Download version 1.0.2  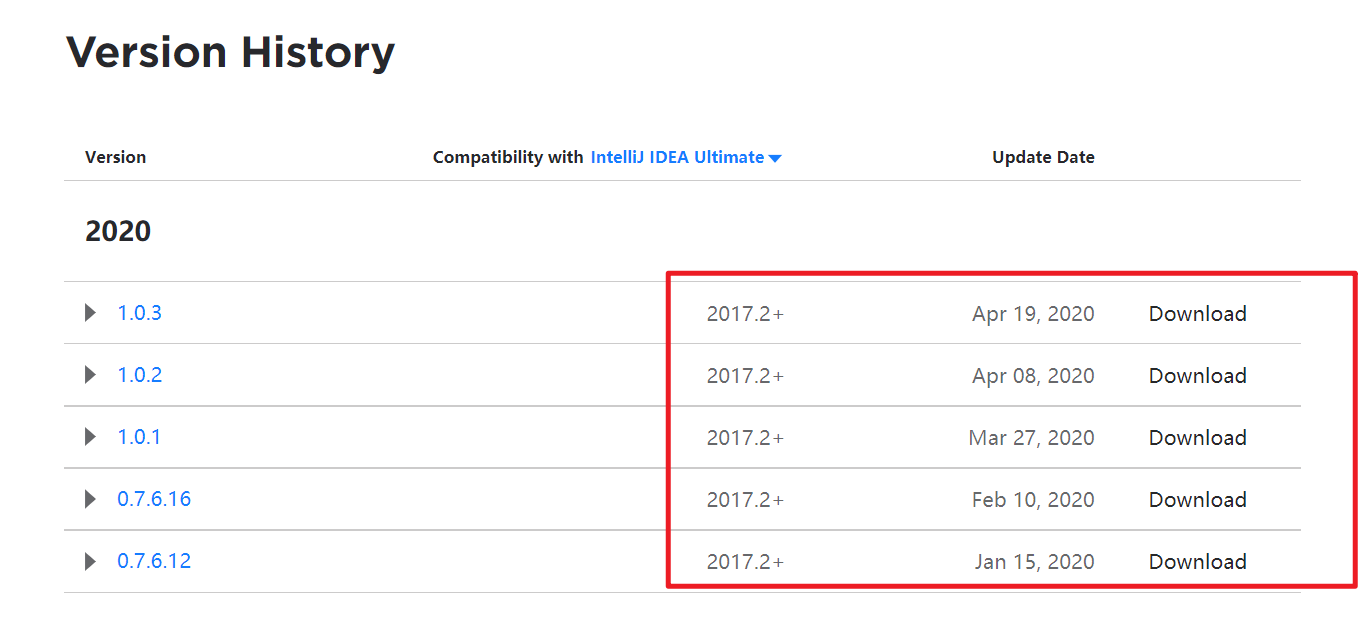(1197, 376)
